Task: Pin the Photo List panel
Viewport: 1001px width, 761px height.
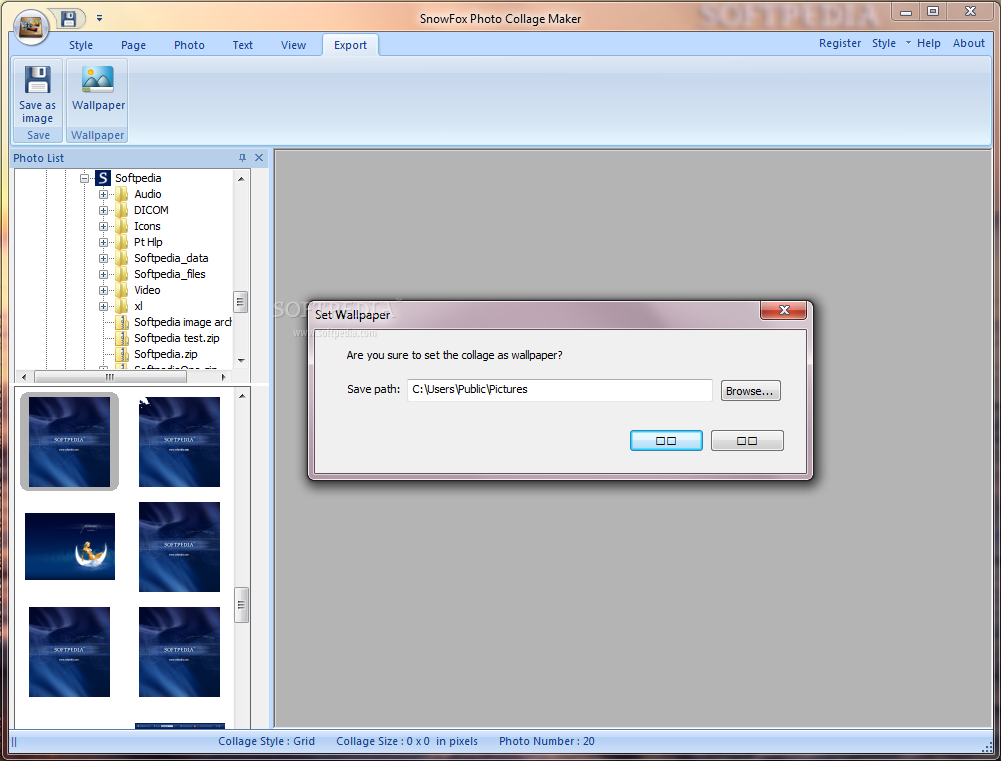Action: pos(242,158)
